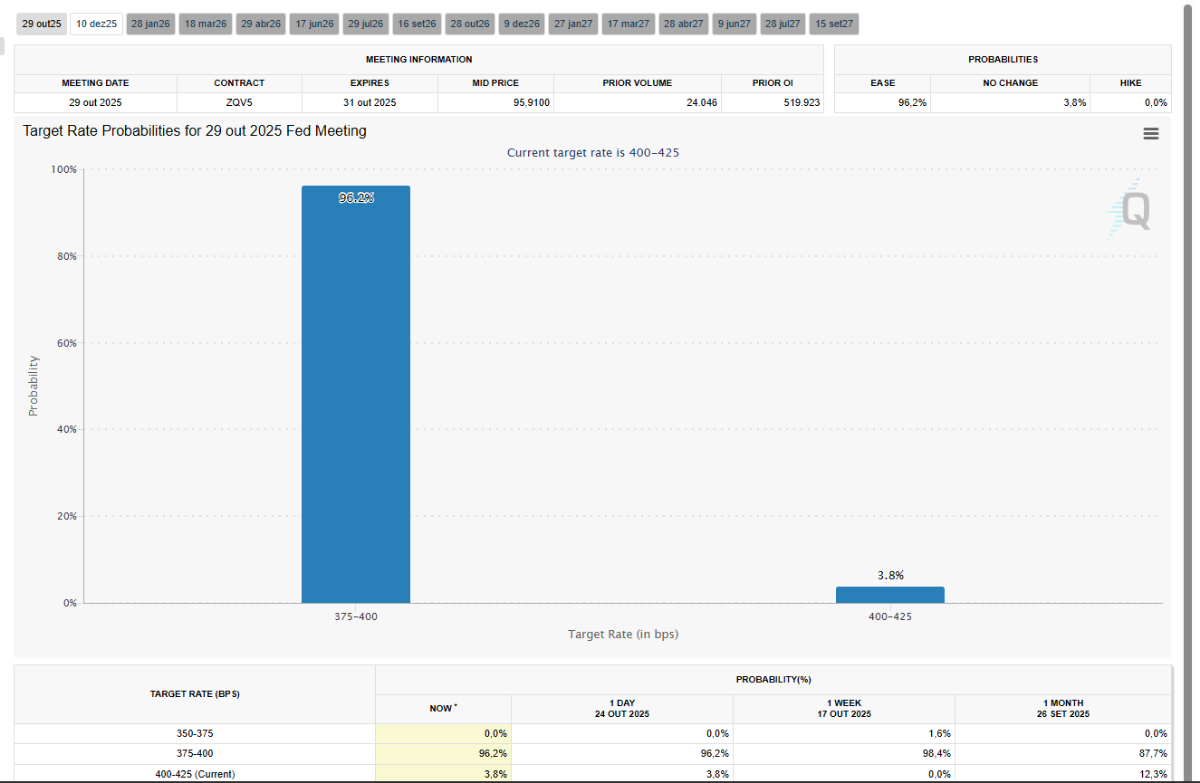1200x783 pixels.
Task: Select the 27 jan27 meeting tab
Action: click(x=573, y=24)
